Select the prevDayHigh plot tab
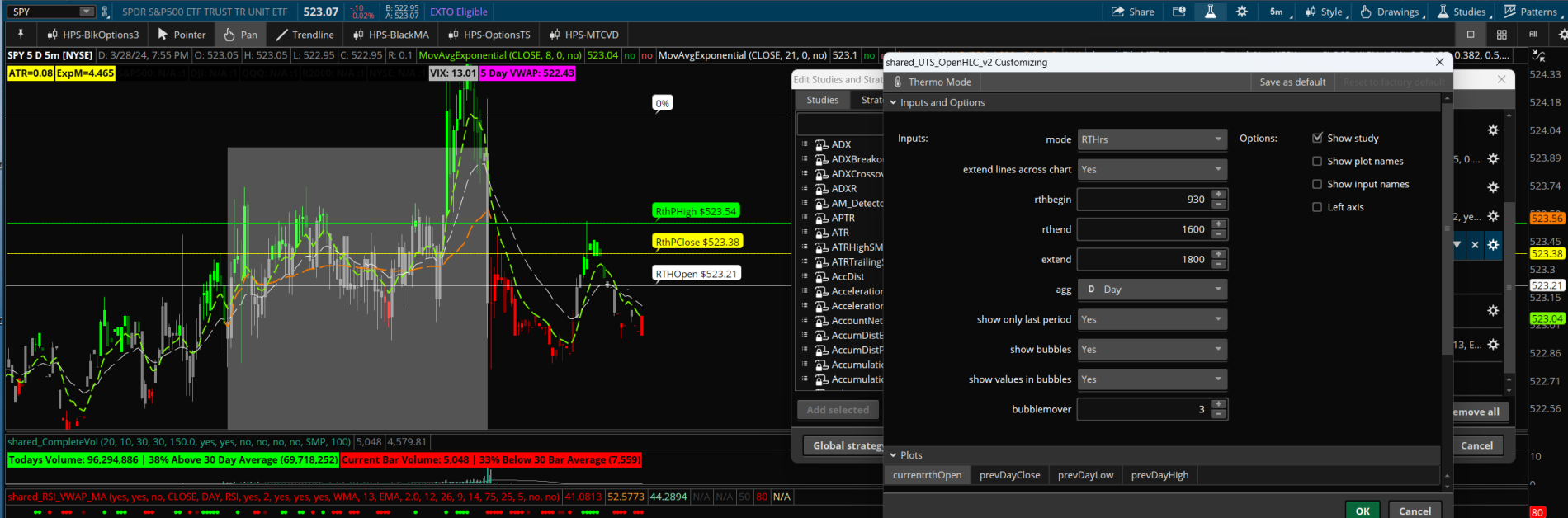Image resolution: width=1568 pixels, height=518 pixels. pos(1159,475)
